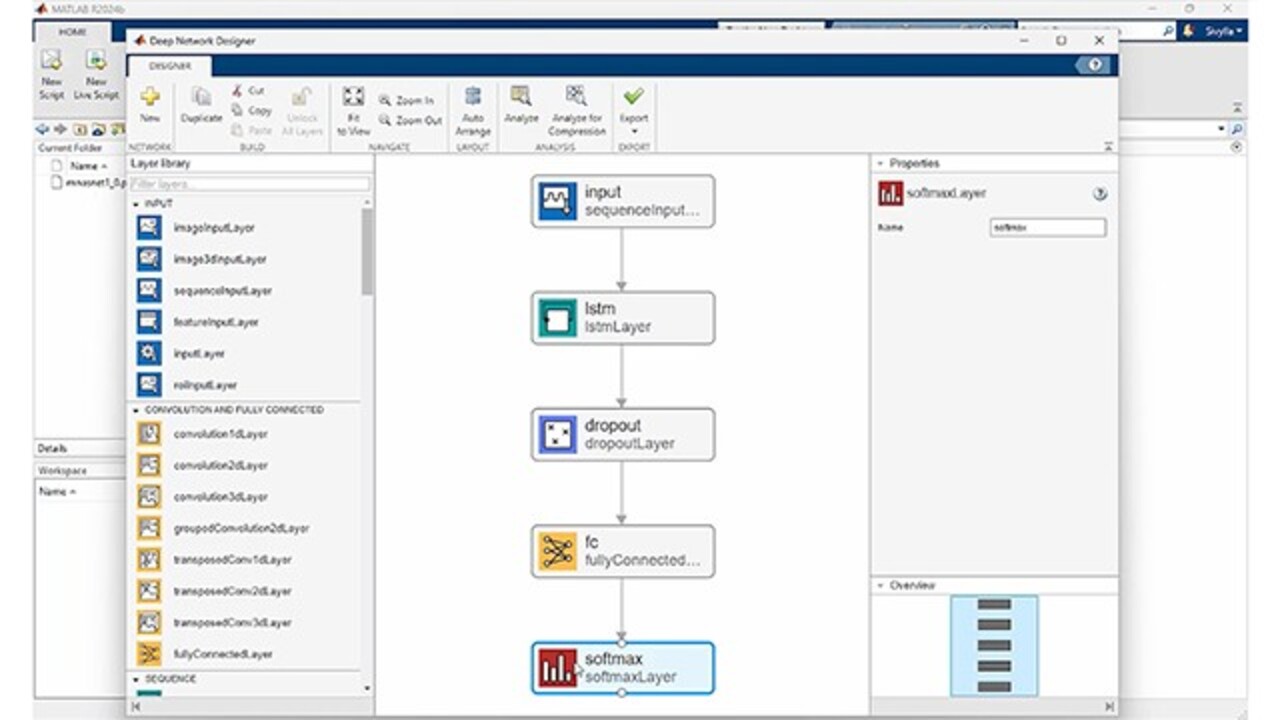The height and width of the screenshot is (720, 1280).
Task: Click Fit to View icon
Action: (353, 98)
